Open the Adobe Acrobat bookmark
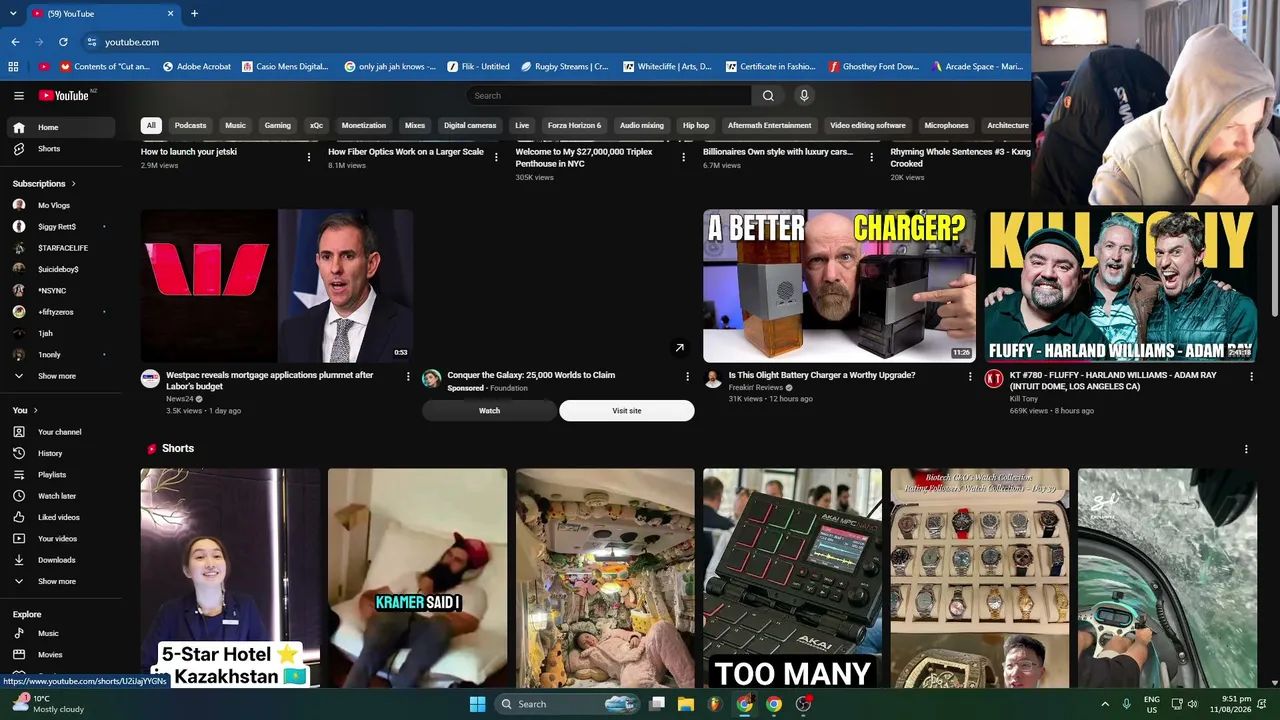 [196, 67]
